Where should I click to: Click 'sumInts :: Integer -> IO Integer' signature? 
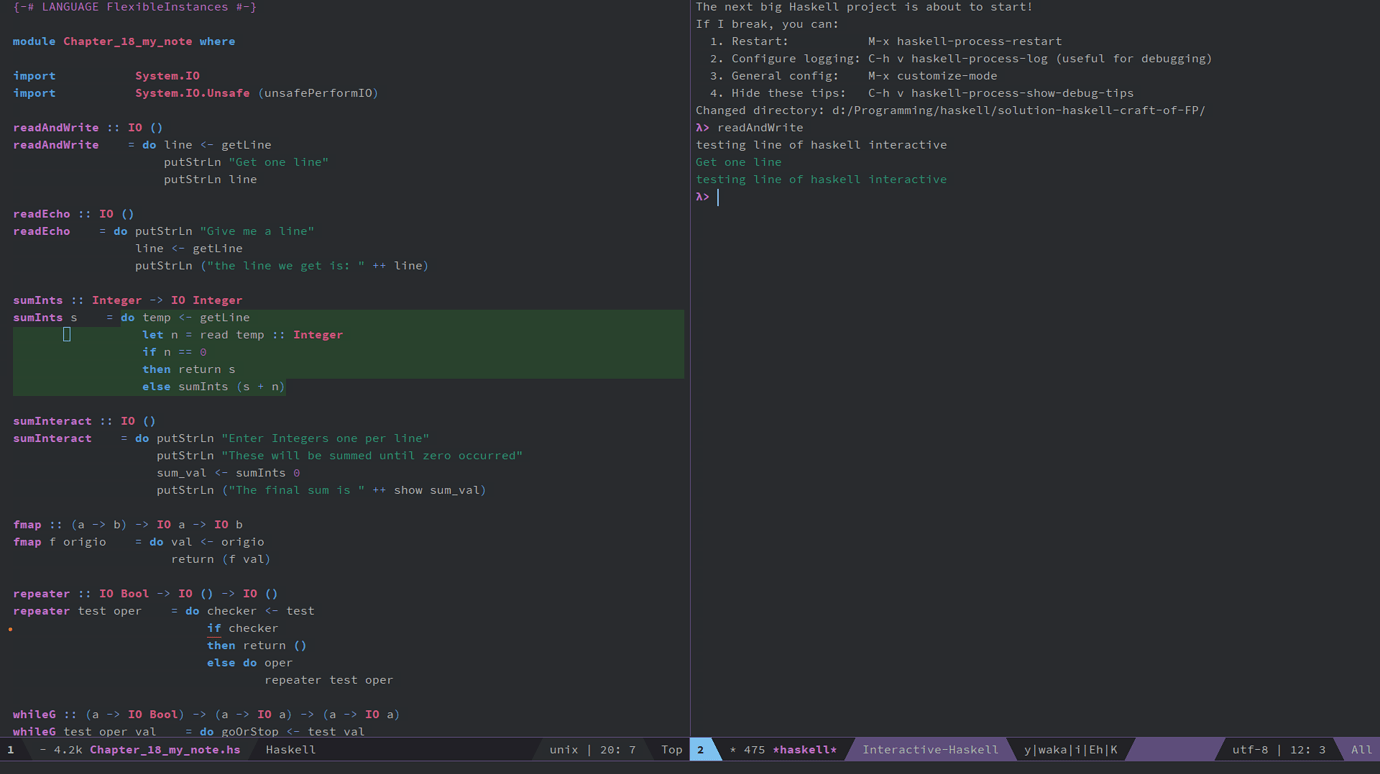128,300
